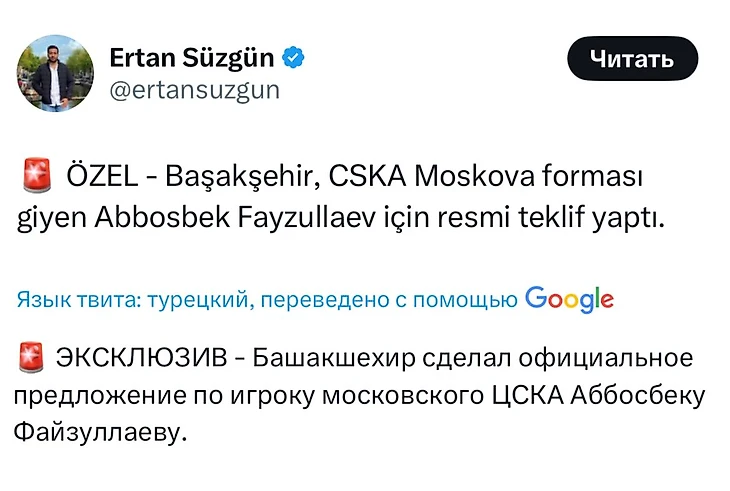Click the blue verified badge icon

click(293, 58)
